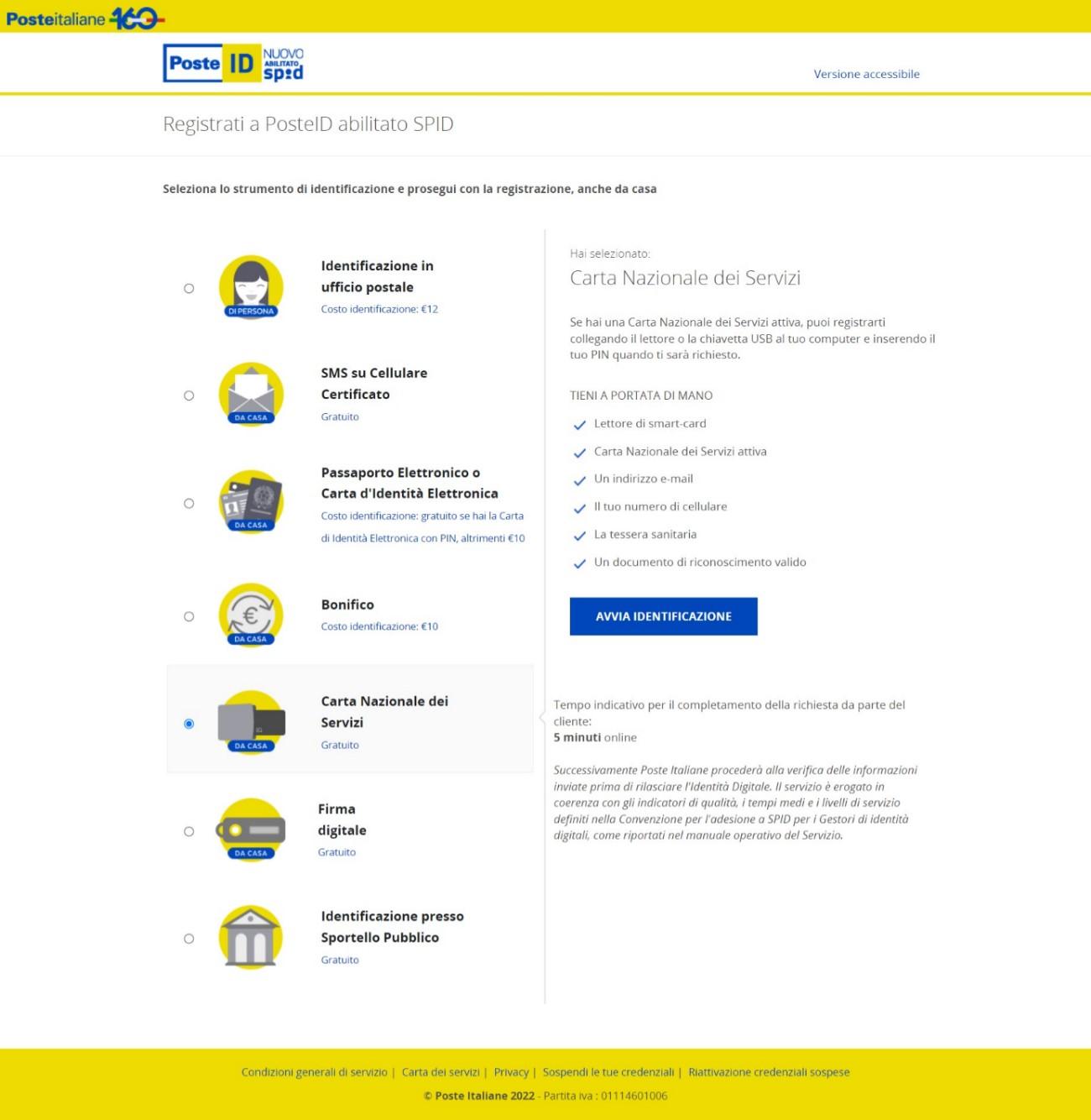Click the 'Il tuo numero di cellulare' checklist item
Screen dimensions: 1091x1120
[660, 506]
